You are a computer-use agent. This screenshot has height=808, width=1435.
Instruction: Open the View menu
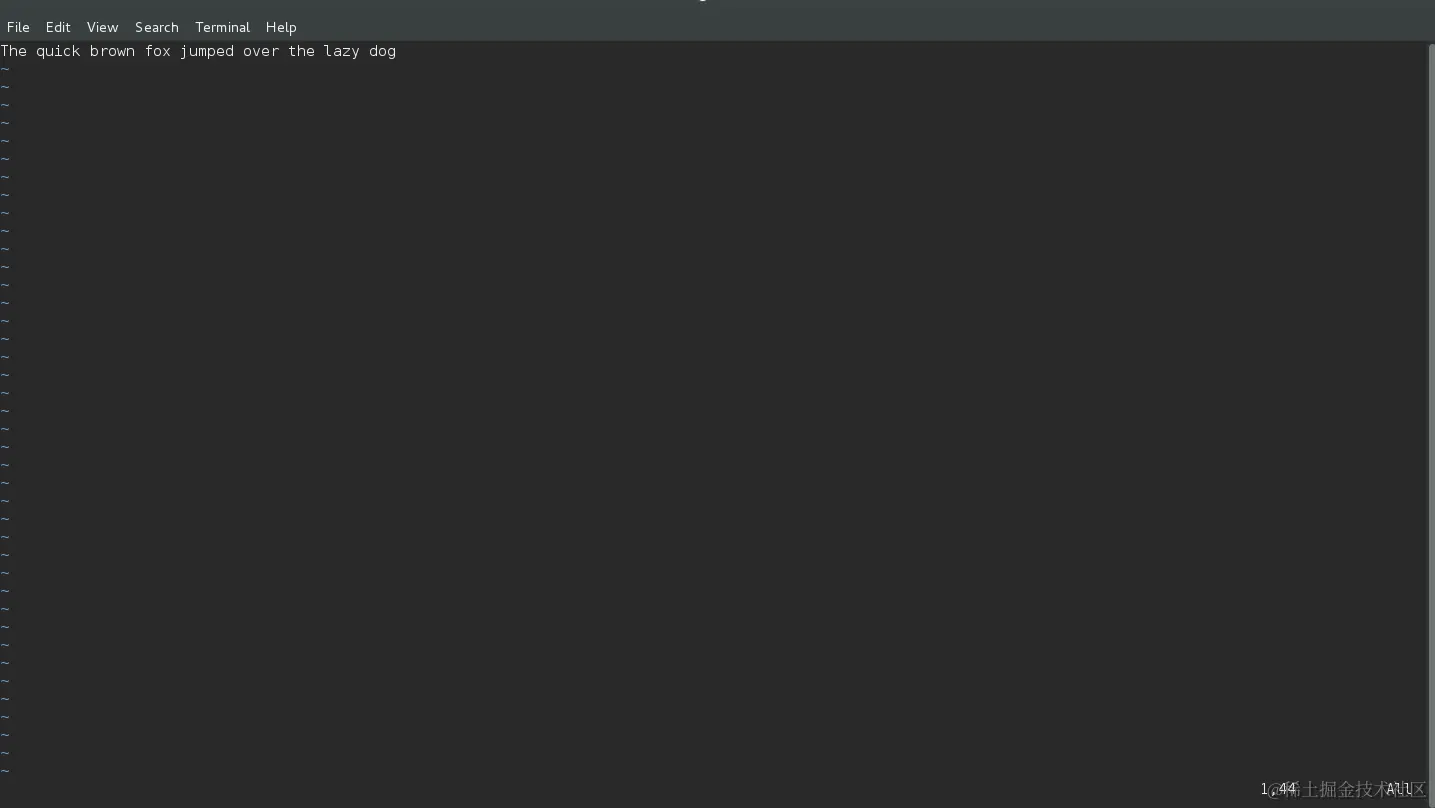click(102, 27)
